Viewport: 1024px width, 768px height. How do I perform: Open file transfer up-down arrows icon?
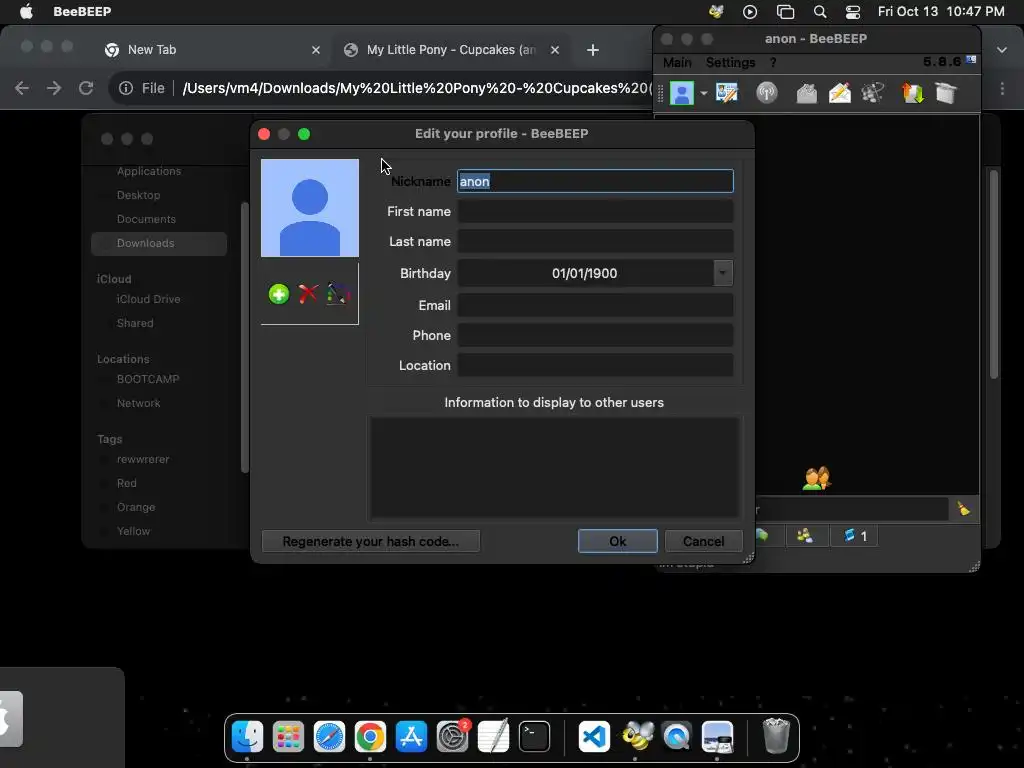click(x=912, y=93)
